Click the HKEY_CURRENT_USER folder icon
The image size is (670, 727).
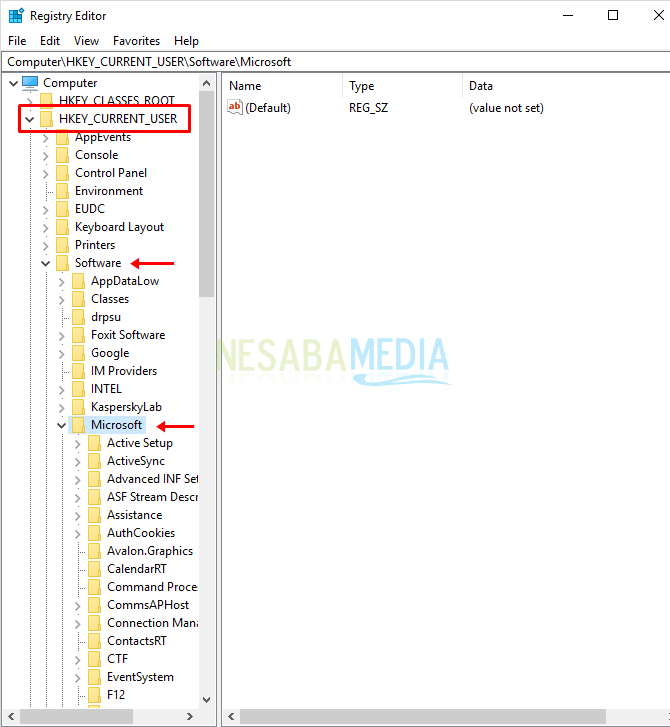coord(46,119)
